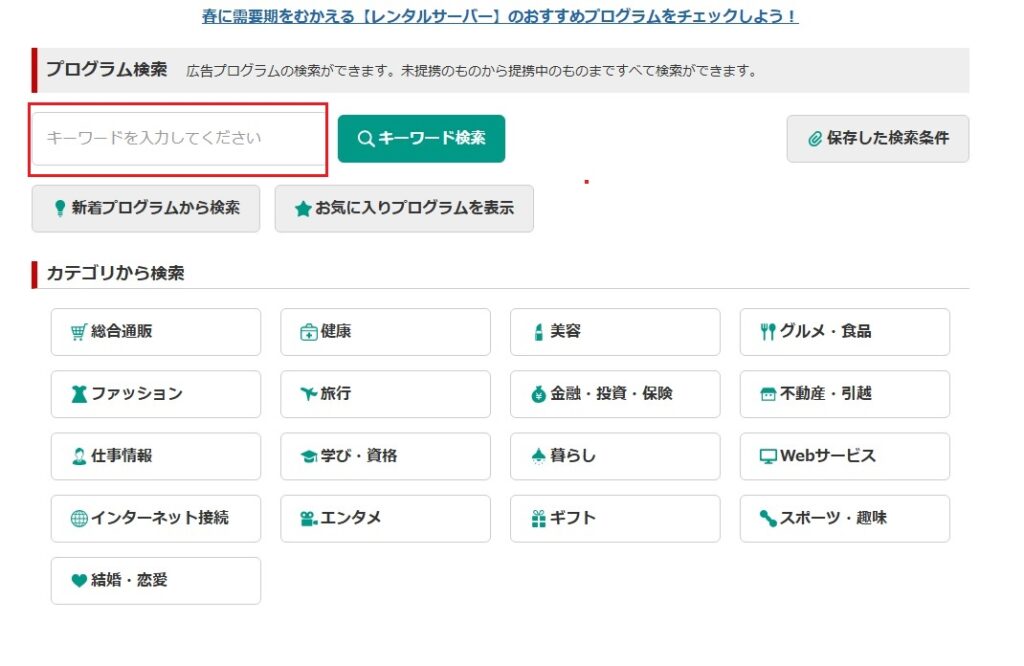Open the グルメ・食品 fork and knife category
The height and width of the screenshot is (666, 1024).
[844, 332]
